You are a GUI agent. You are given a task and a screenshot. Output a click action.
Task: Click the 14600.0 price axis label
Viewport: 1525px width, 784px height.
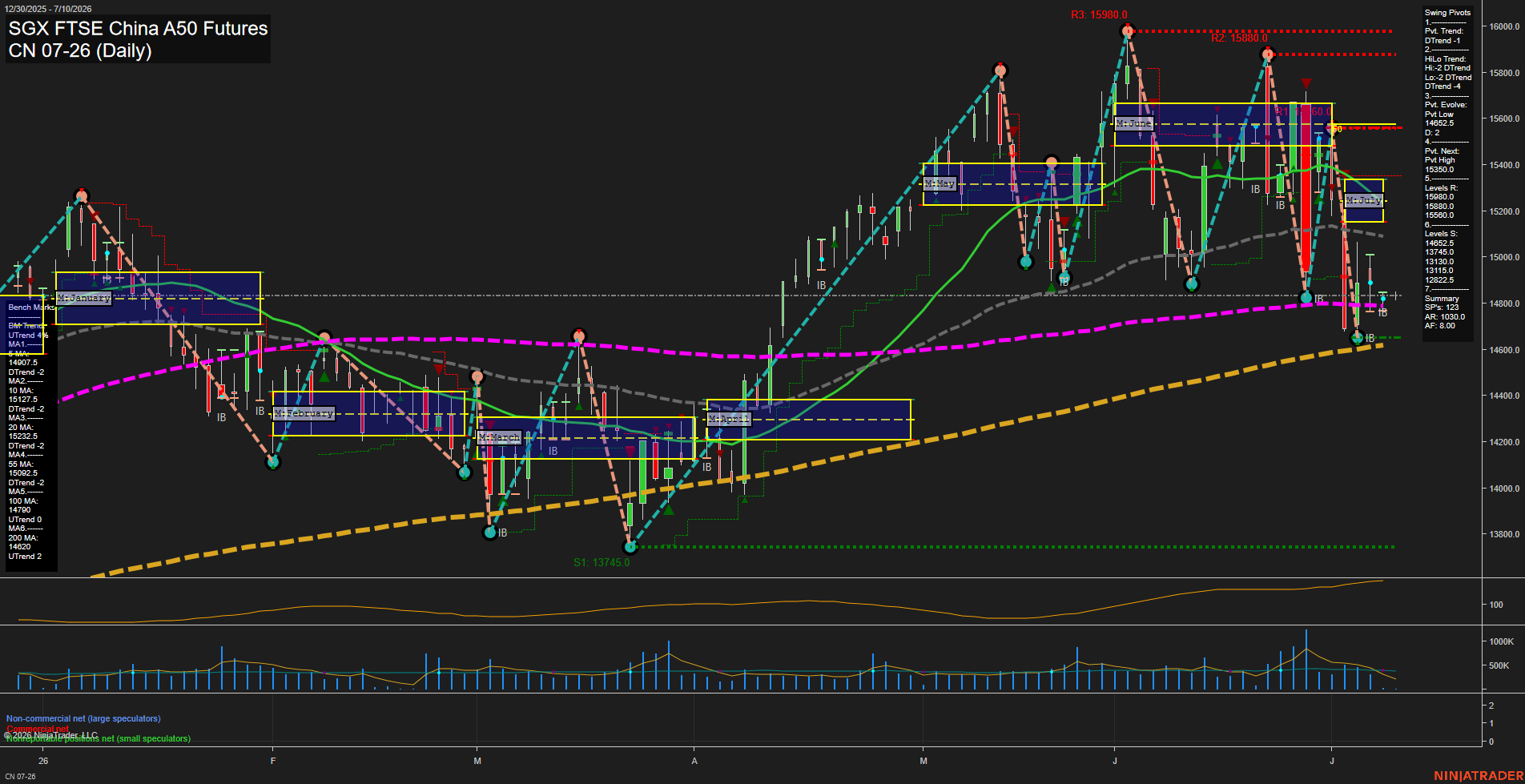[x=1504, y=350]
